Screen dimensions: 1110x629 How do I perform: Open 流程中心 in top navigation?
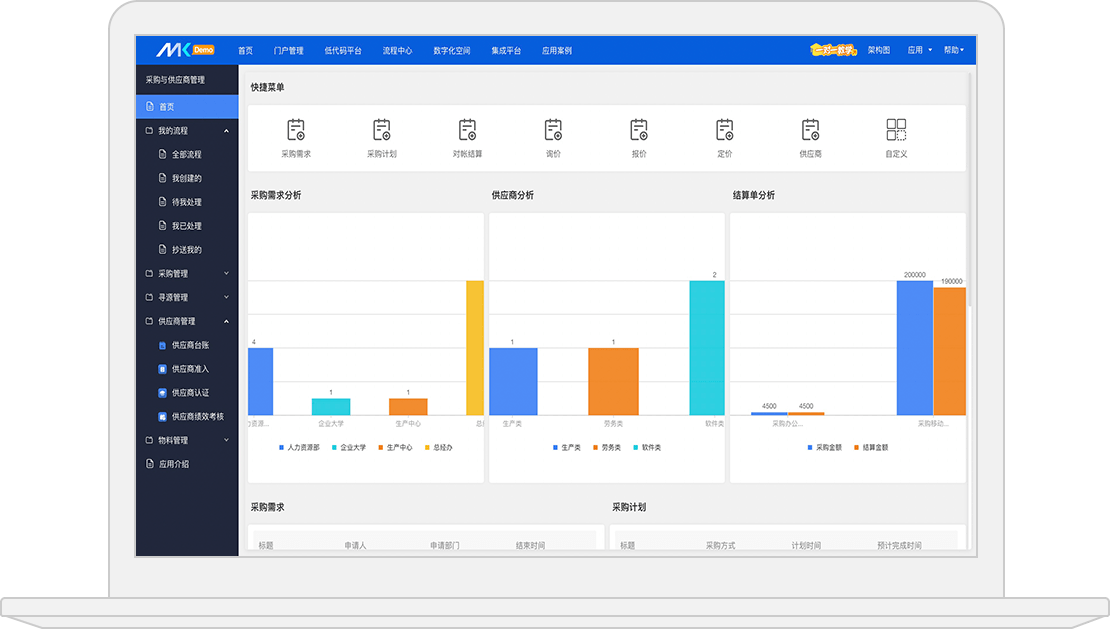point(397,50)
